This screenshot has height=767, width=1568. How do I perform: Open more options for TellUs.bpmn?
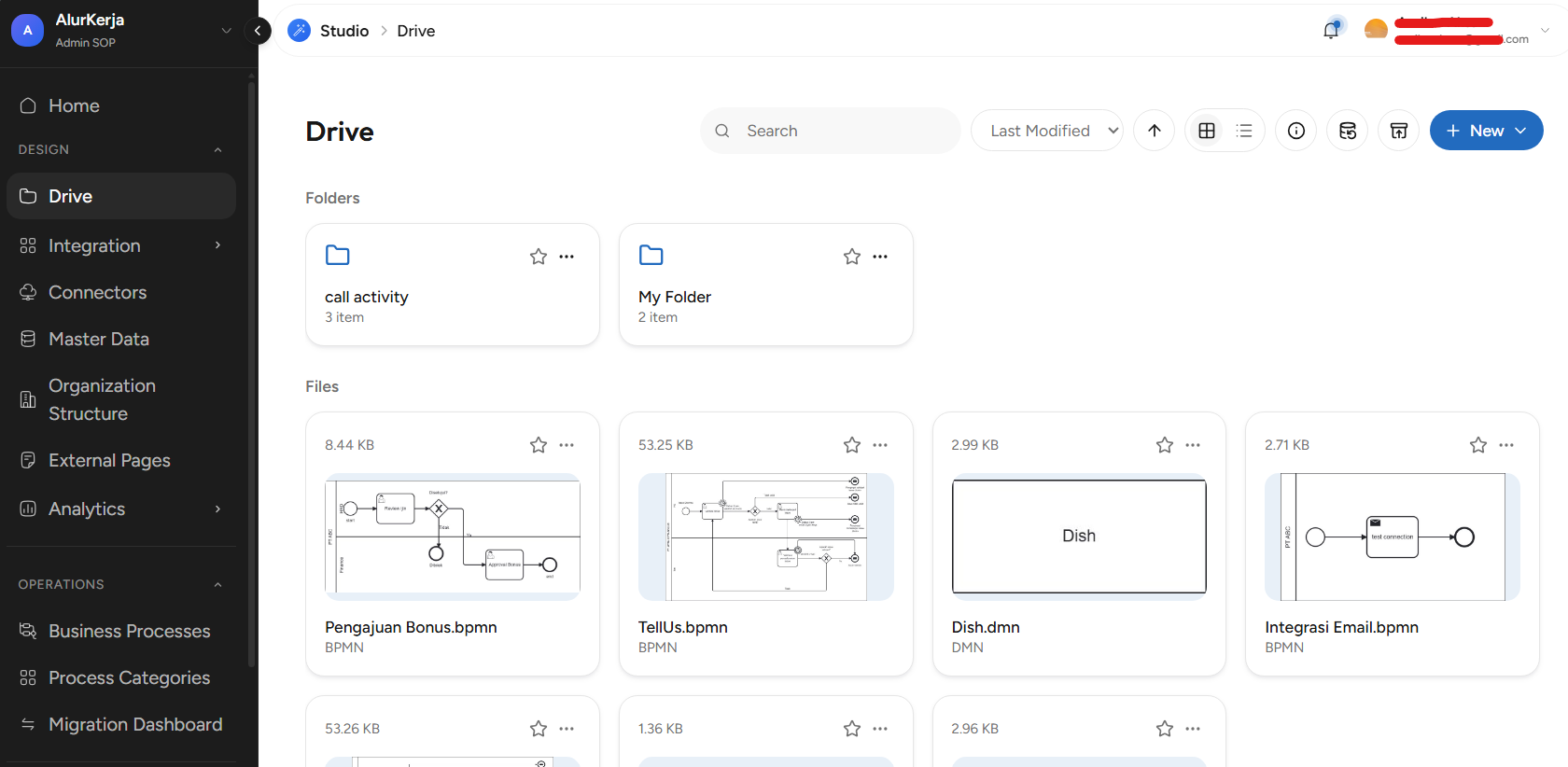pyautogui.click(x=880, y=445)
